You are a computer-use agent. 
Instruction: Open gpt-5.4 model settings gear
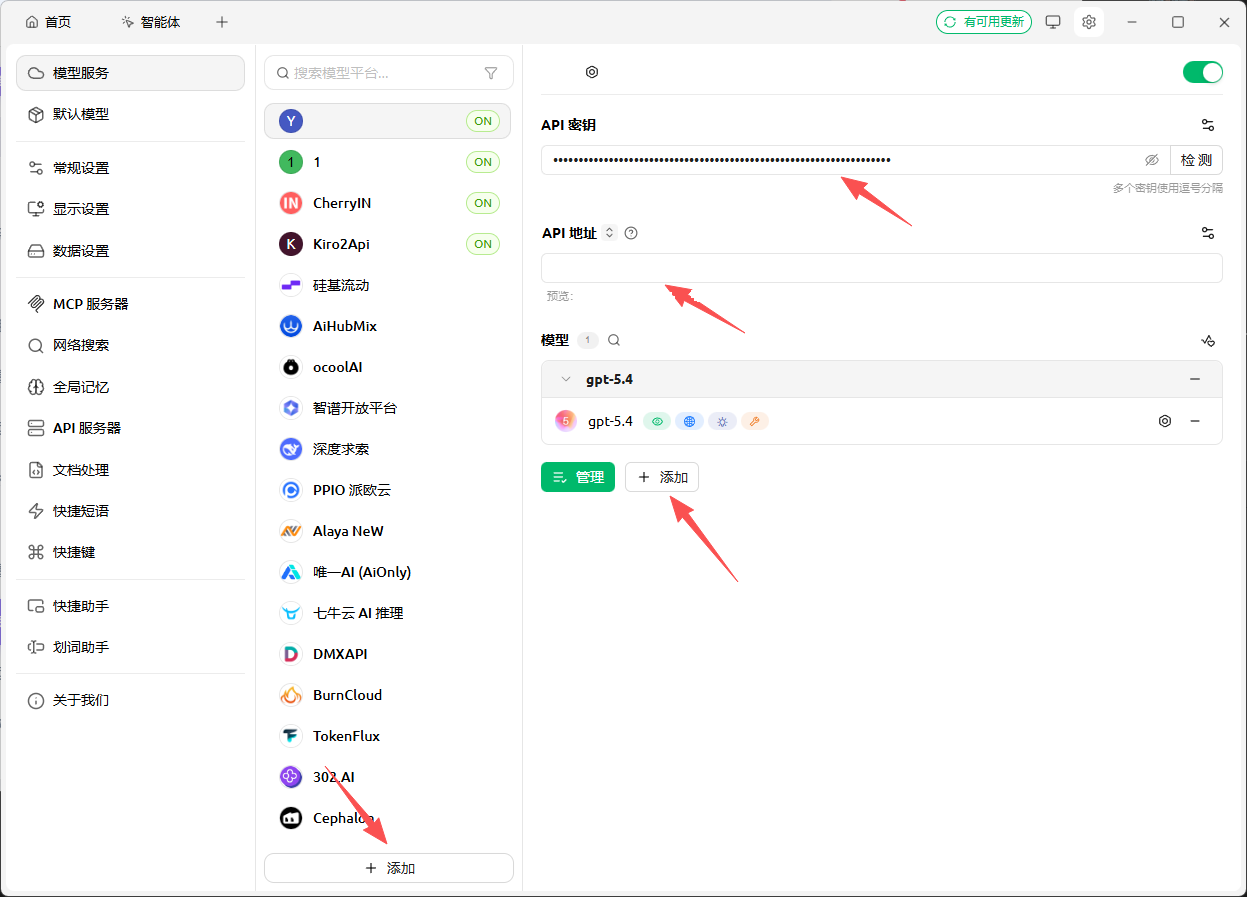pos(1164,421)
